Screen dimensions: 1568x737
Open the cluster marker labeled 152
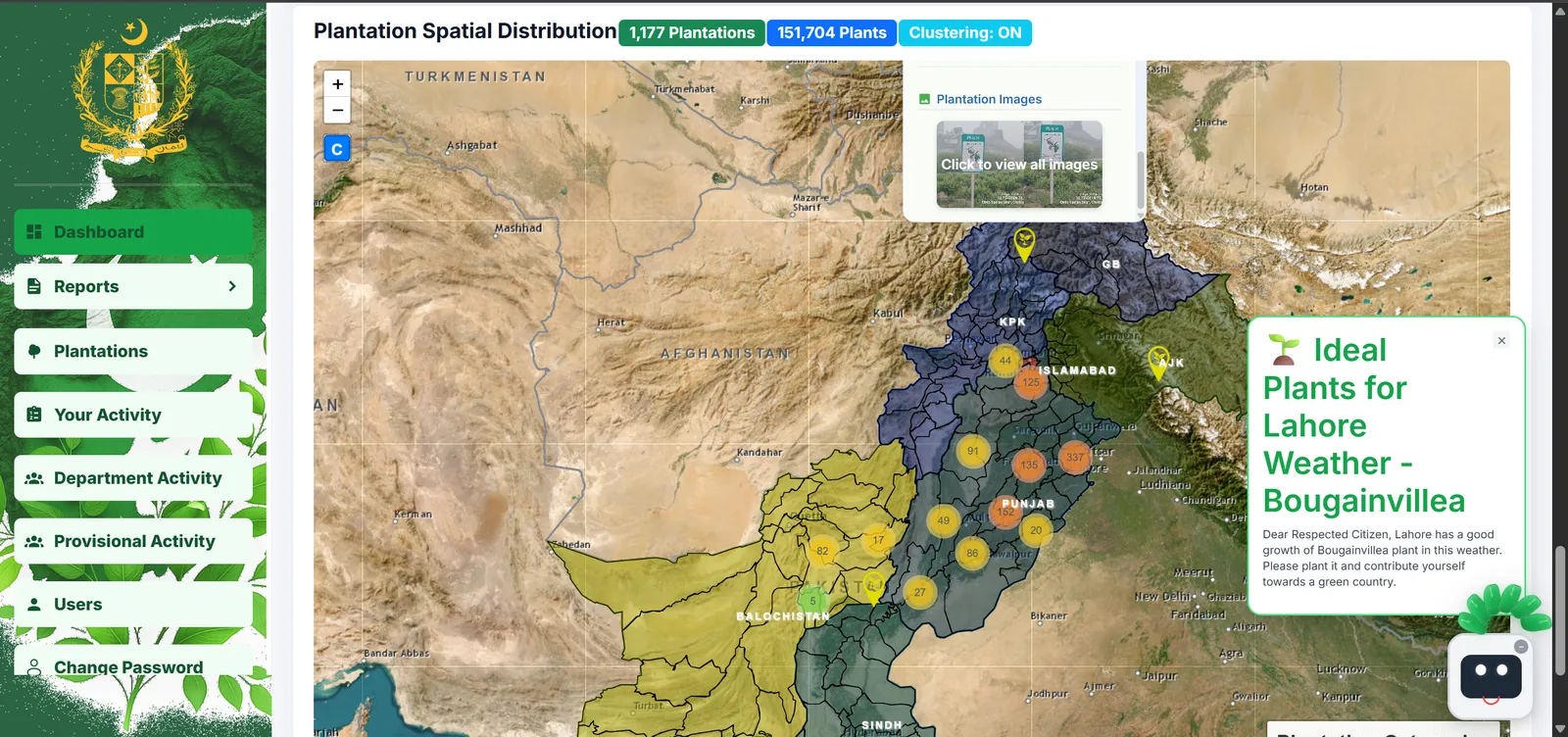(1005, 512)
